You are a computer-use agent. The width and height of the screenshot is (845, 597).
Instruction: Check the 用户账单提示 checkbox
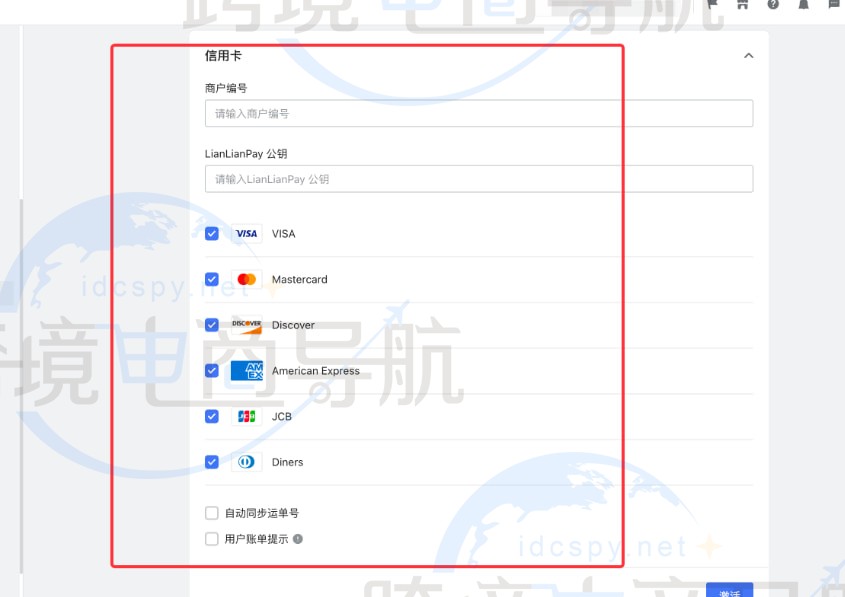tap(211, 539)
